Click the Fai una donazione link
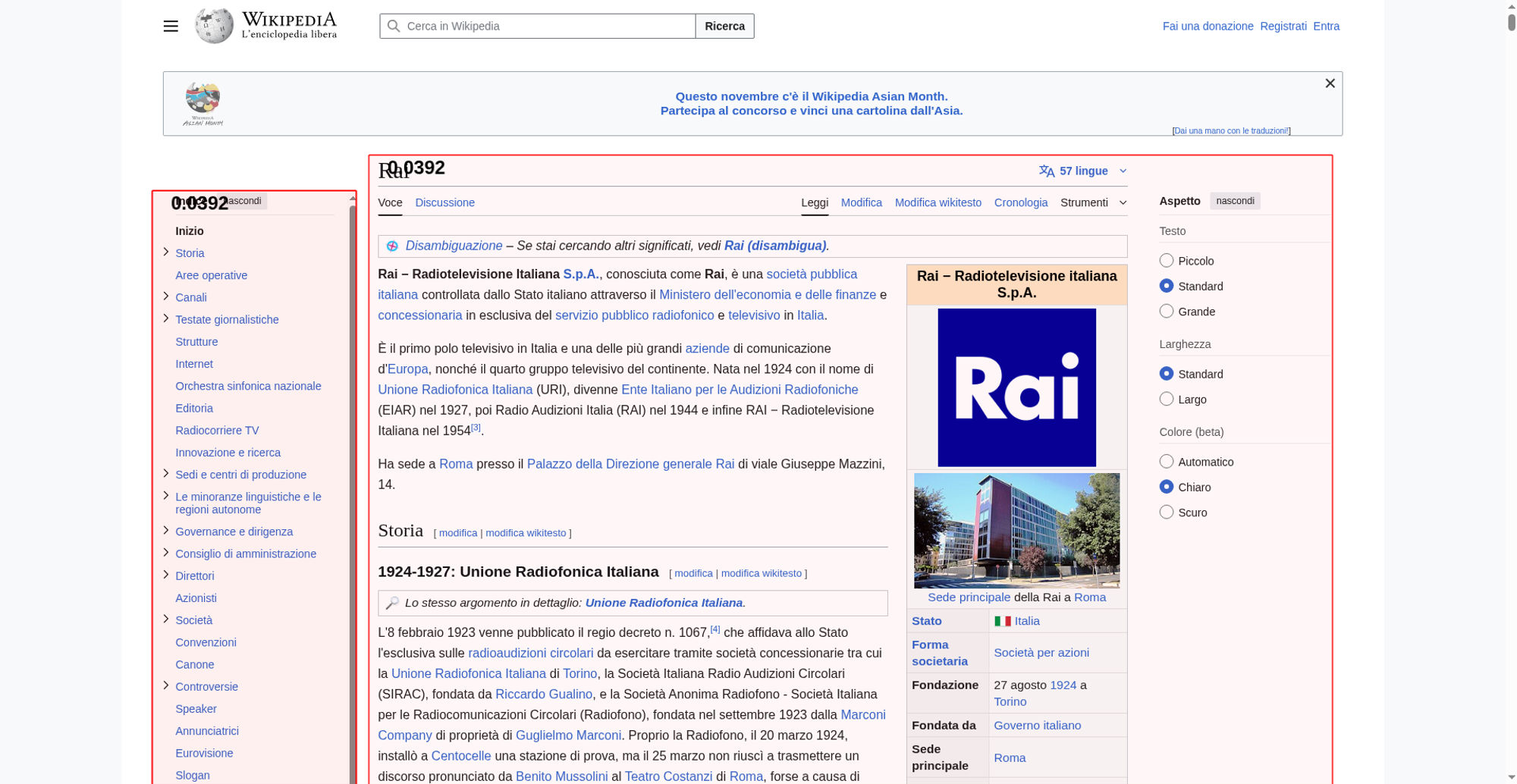Viewport: 1517px width, 784px height. [1208, 27]
